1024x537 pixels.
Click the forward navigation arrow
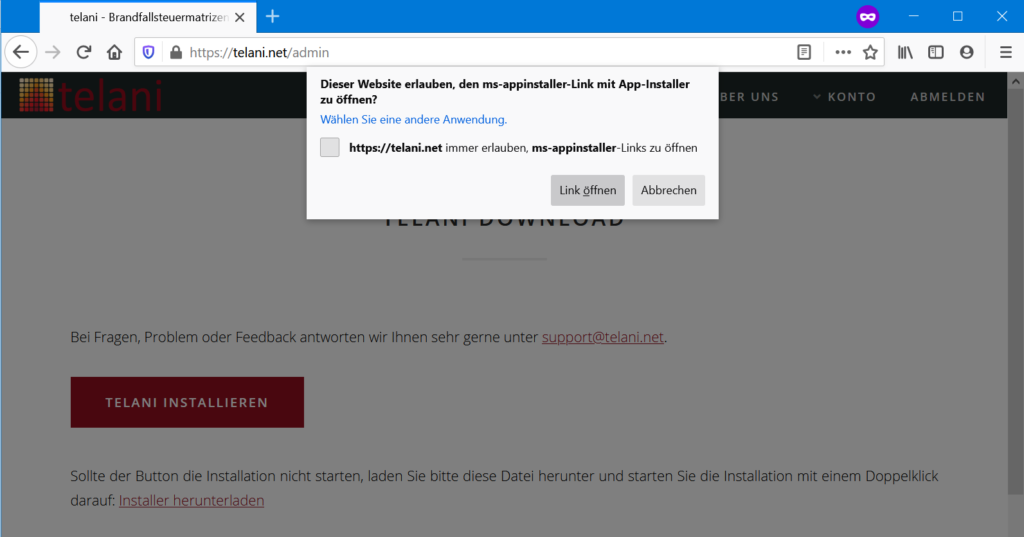point(53,52)
